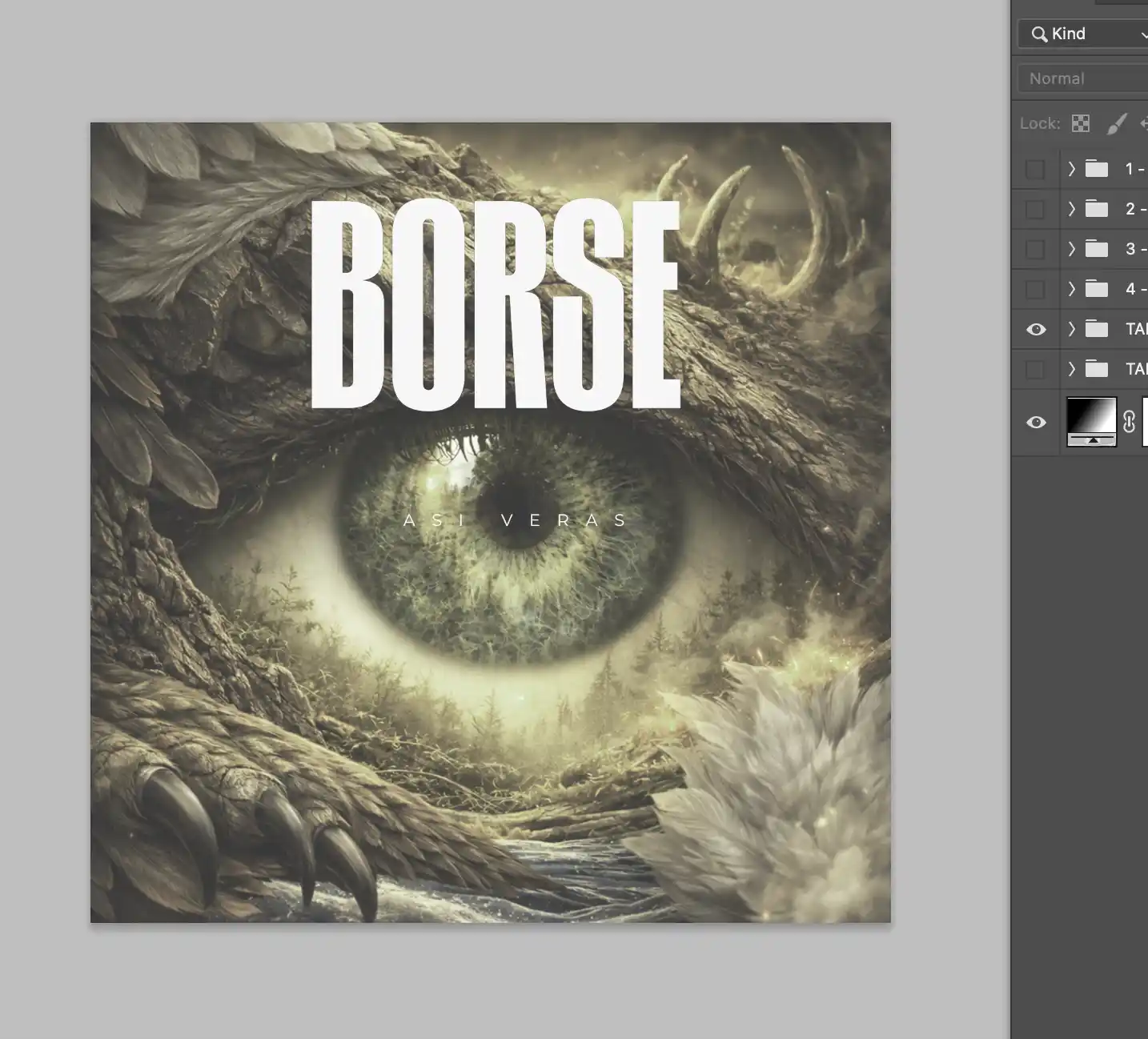Expand layer group 4 with its chevron
Image resolution: width=1148 pixels, height=1039 pixels.
[1071, 289]
